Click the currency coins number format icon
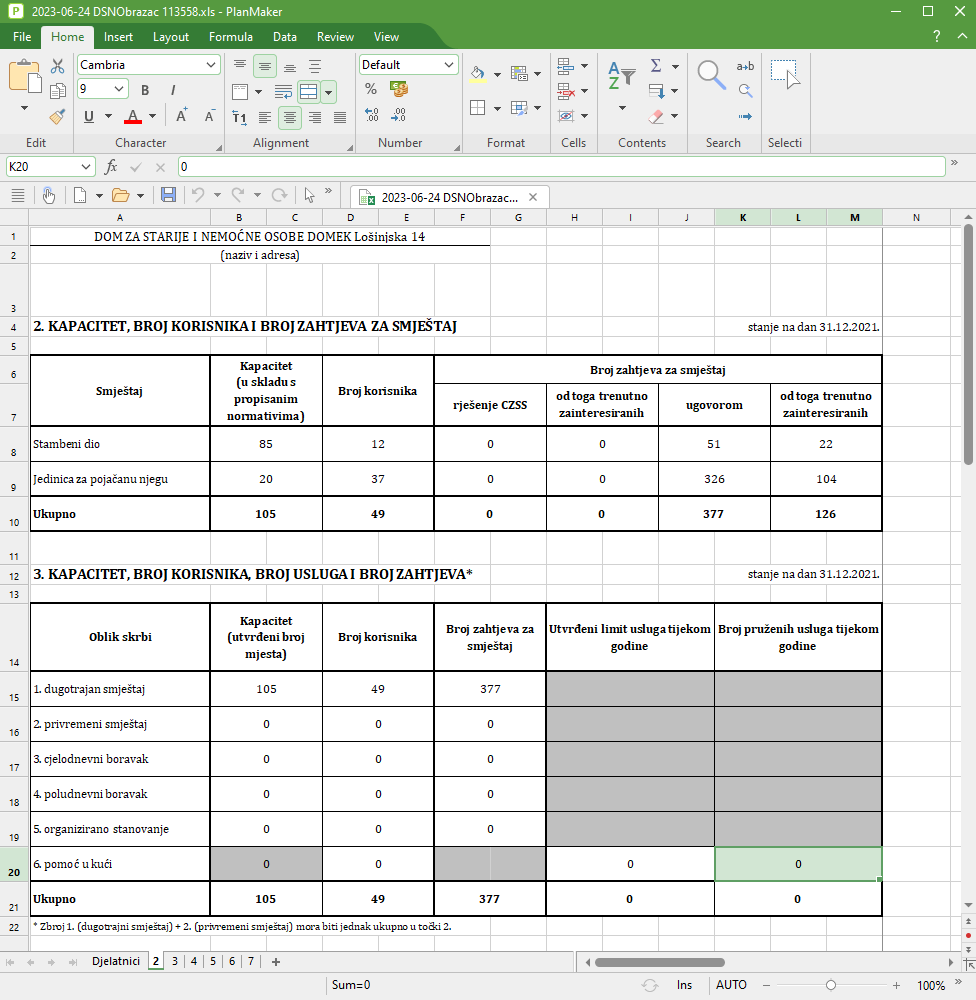Viewport: 976px width, 1000px height. tap(399, 90)
